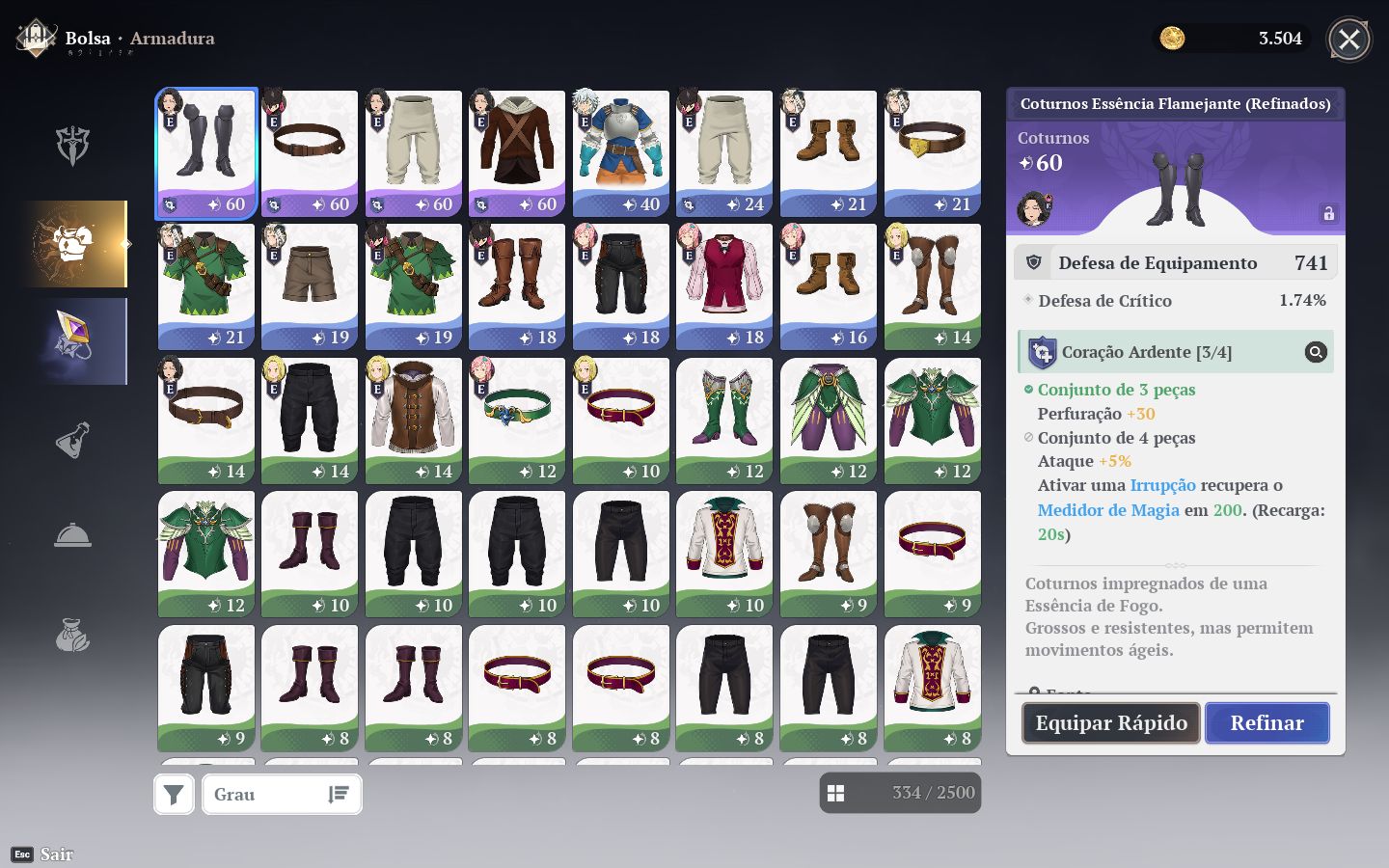Open the food cloche category
The height and width of the screenshot is (868, 1389).
coord(72,535)
